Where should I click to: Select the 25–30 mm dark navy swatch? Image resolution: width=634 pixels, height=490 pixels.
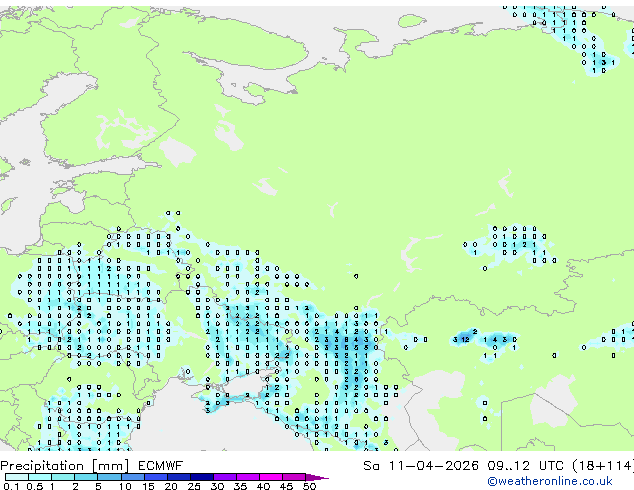pyautogui.click(x=202, y=477)
